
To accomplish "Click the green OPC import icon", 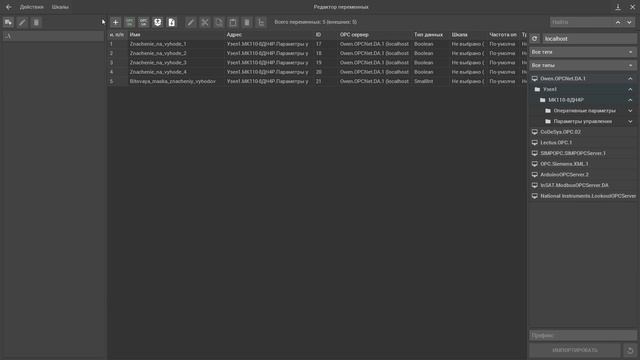I will coord(129,22).
